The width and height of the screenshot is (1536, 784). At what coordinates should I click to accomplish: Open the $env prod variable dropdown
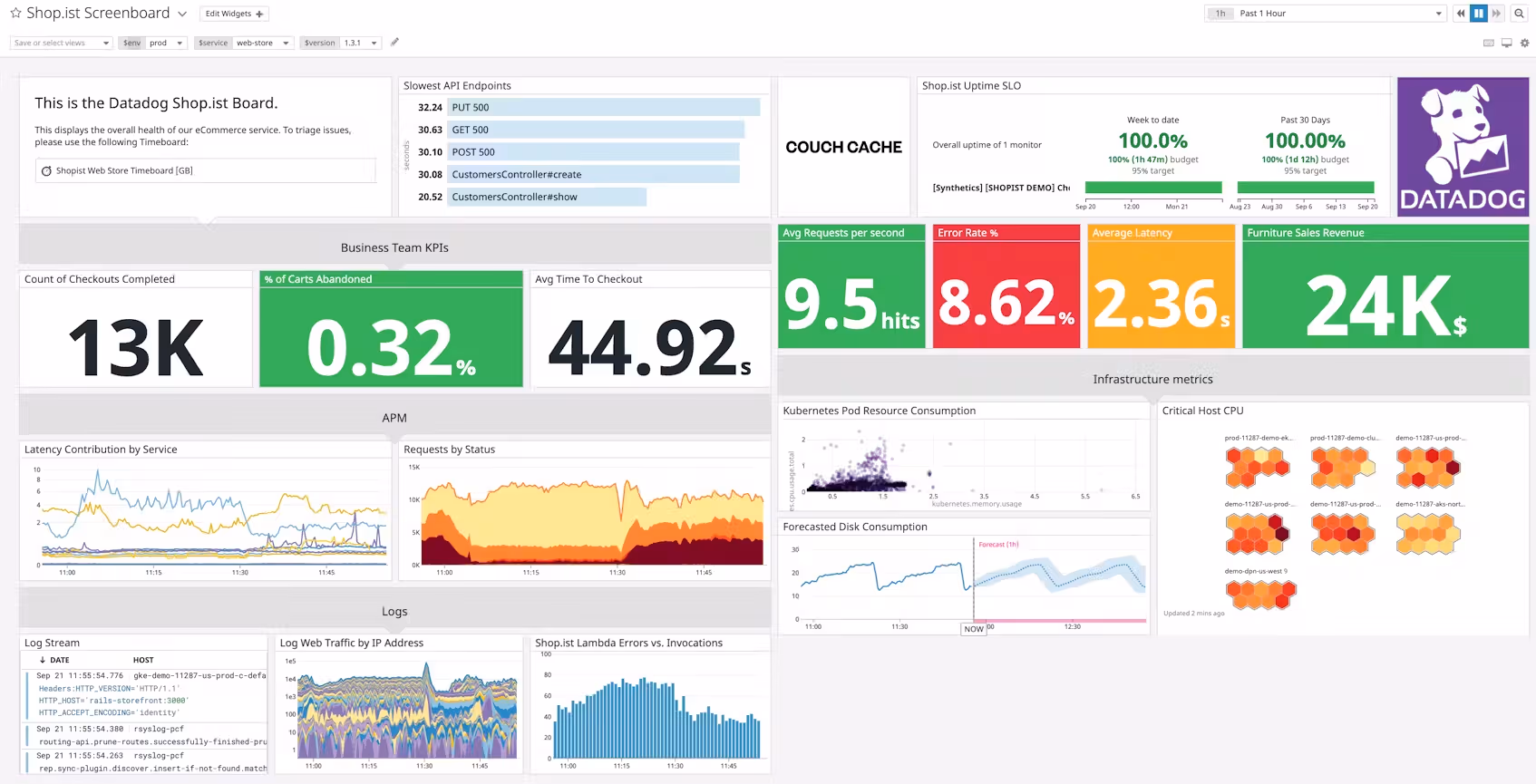(153, 43)
